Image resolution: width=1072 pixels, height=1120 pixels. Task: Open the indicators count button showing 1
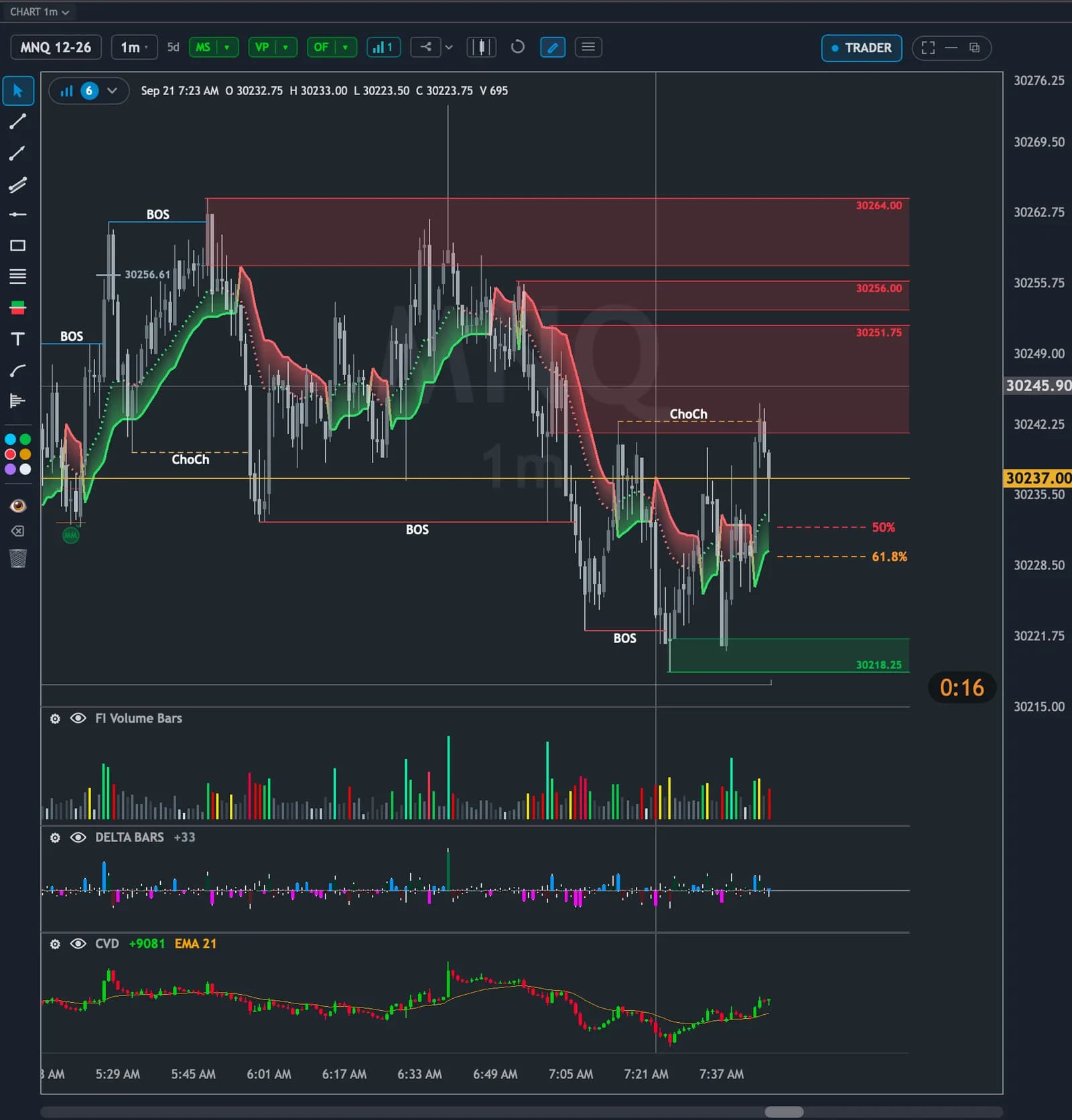pos(384,47)
